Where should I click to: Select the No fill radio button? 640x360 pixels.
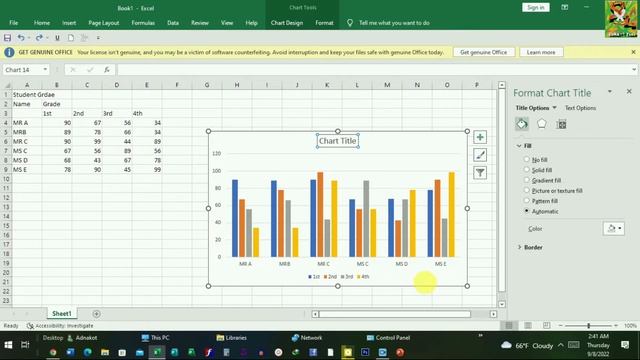coord(527,159)
